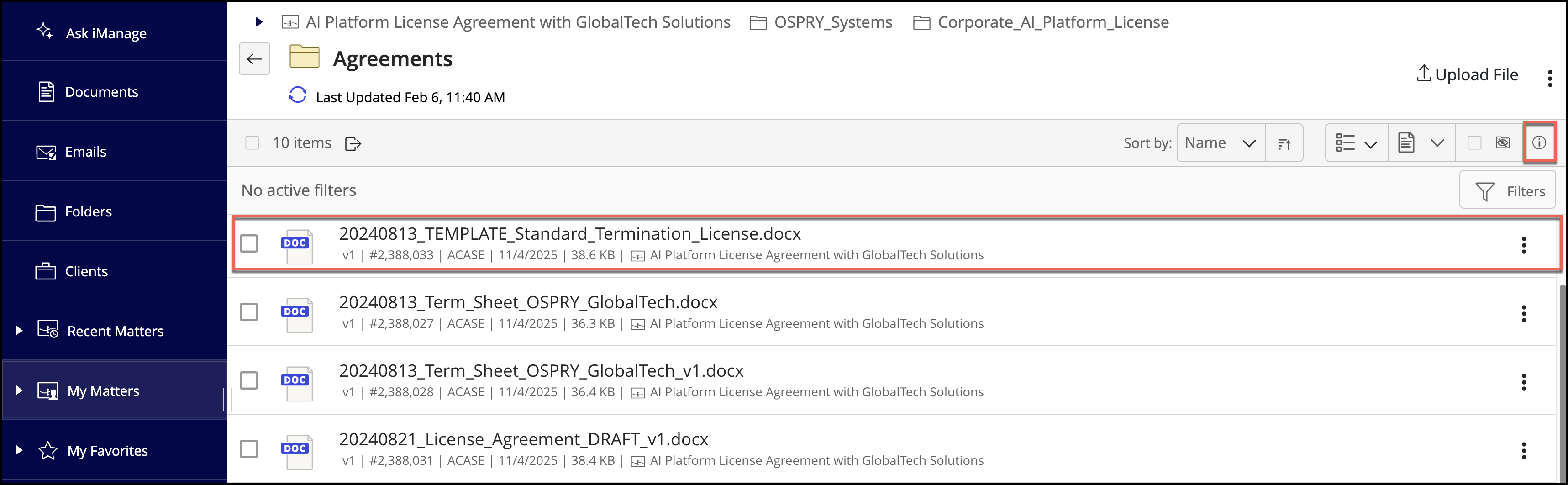This screenshot has width=1568, height=485.
Task: Toggle the hide preview image icon
Action: [x=1502, y=143]
